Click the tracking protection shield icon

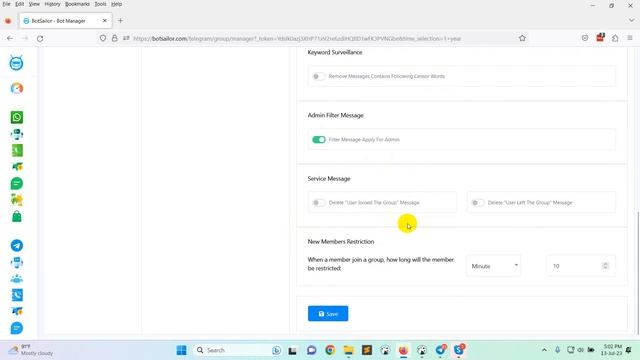point(103,38)
